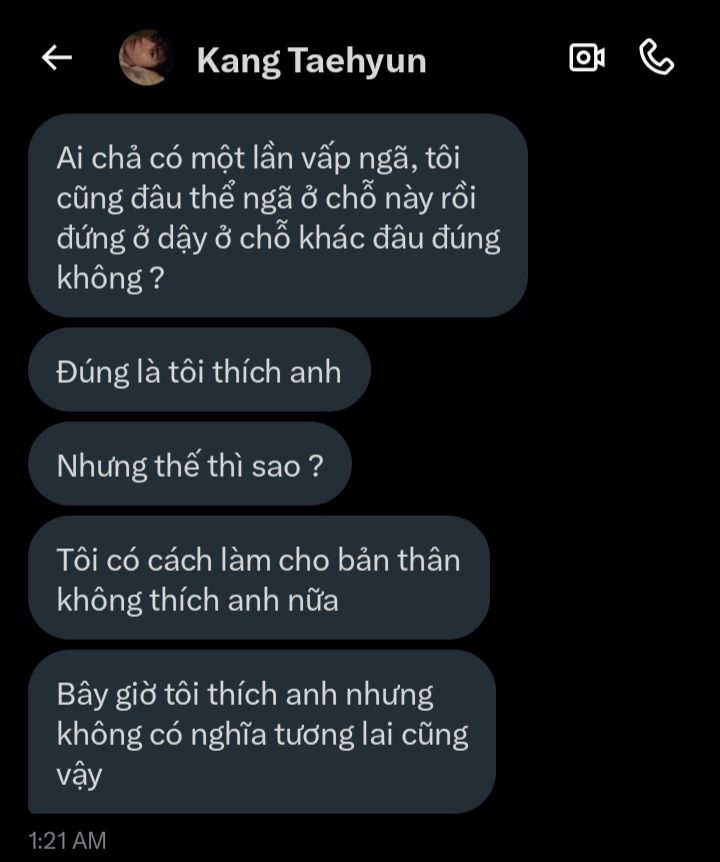Click the line 'không có nghĩa tương lai cũng'
This screenshot has width=720, height=862.
[262, 734]
